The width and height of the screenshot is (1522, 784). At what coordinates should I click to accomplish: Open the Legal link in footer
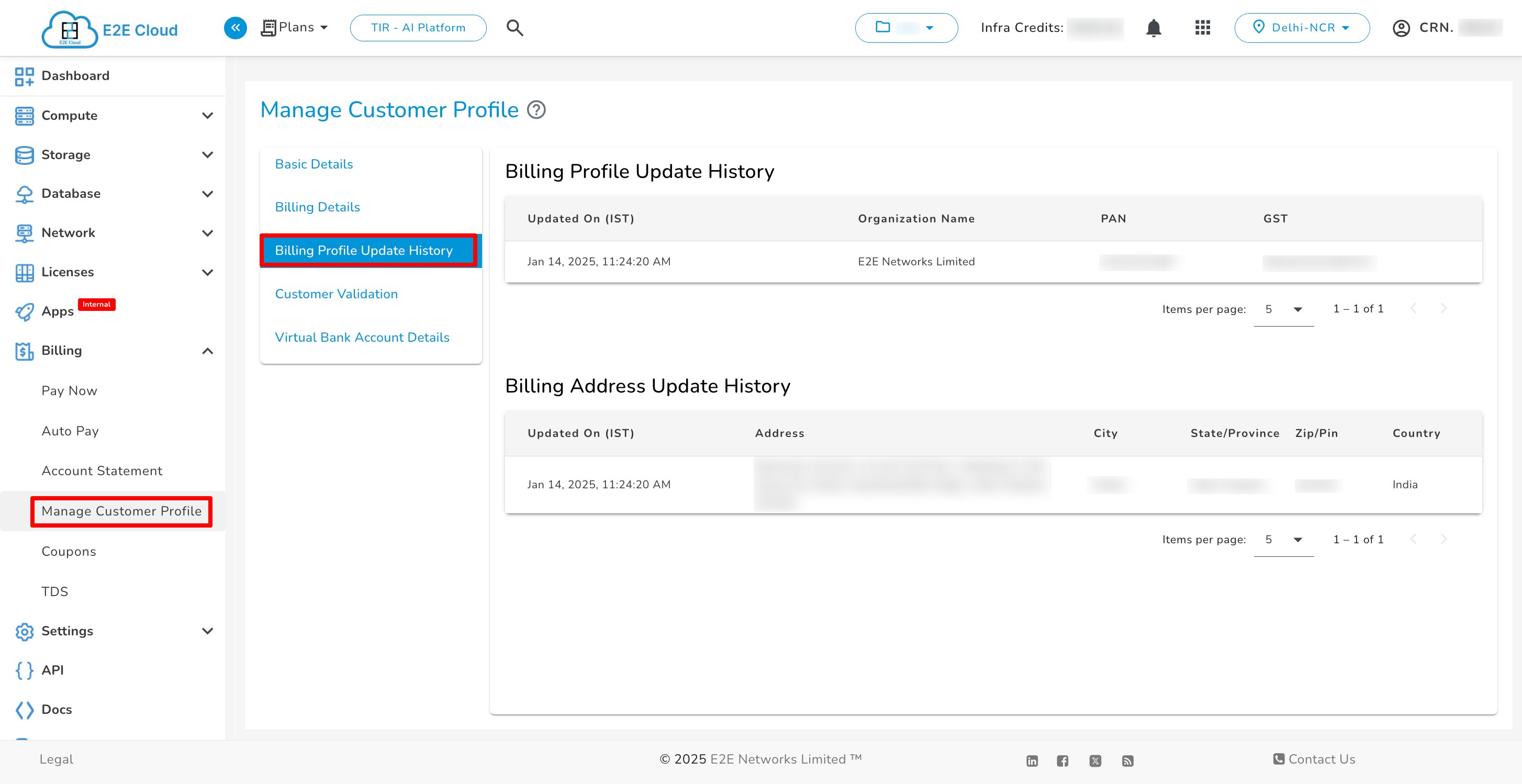(56, 759)
